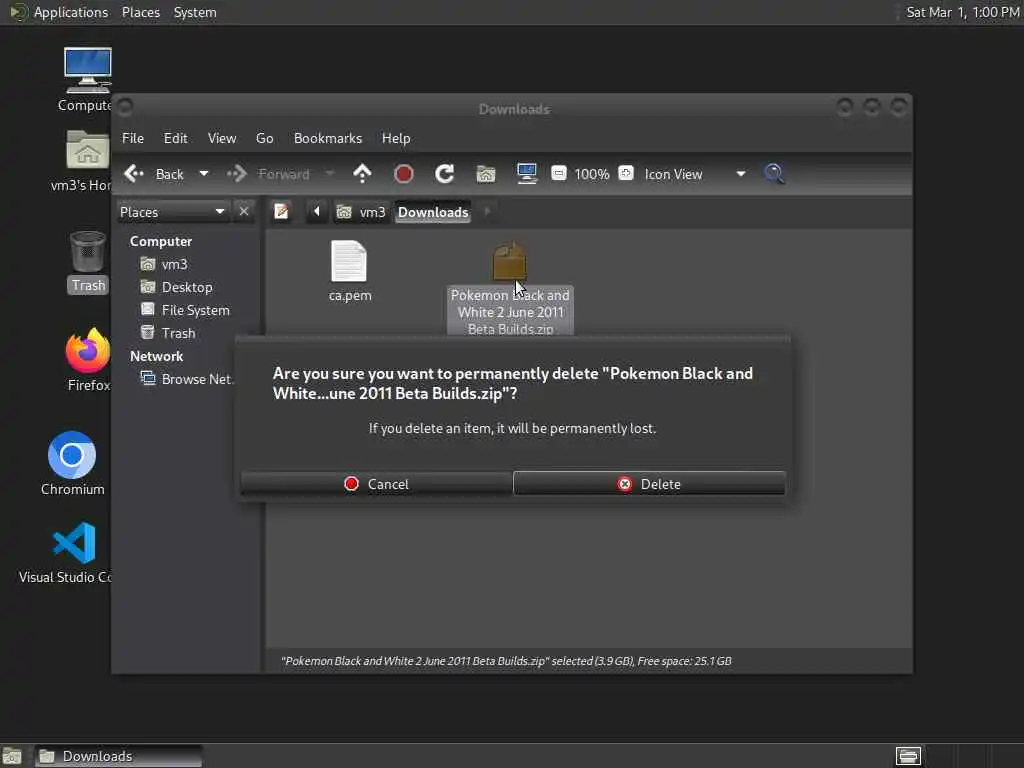Image resolution: width=1024 pixels, height=768 pixels.
Task: Go up to parent folder
Action: [x=362, y=174]
